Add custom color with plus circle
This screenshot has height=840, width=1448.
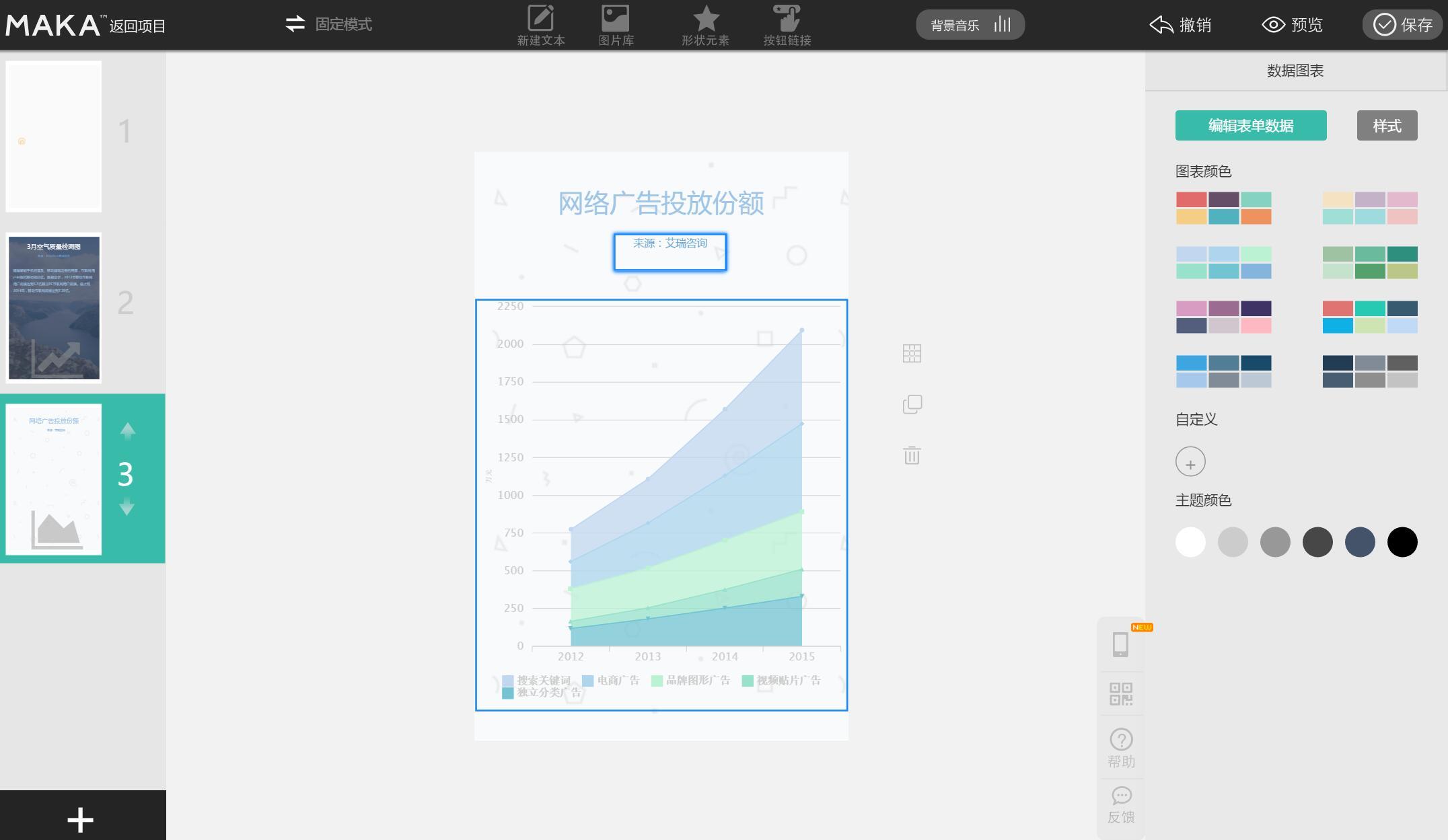[1190, 462]
